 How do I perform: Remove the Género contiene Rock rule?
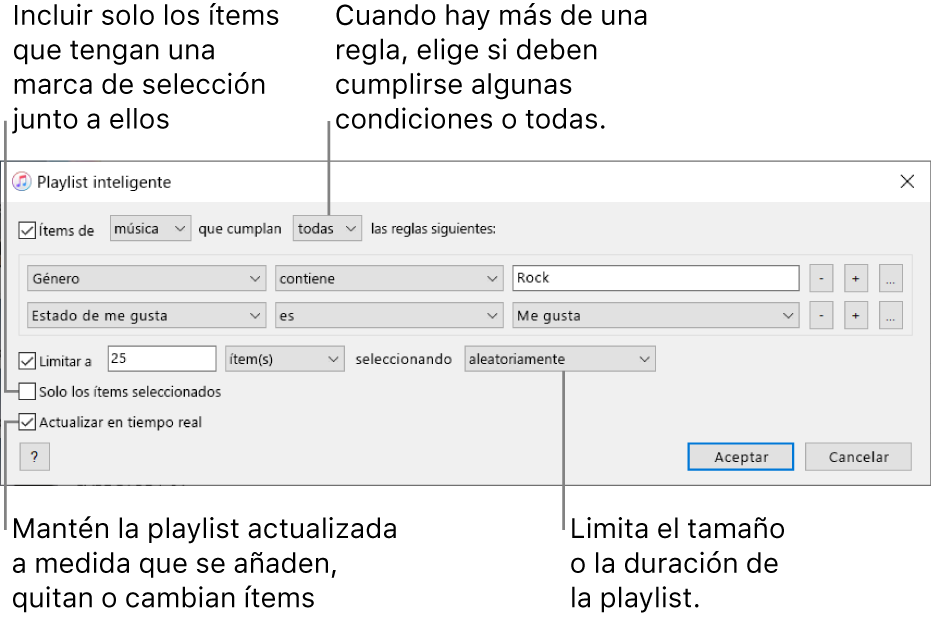point(821,278)
